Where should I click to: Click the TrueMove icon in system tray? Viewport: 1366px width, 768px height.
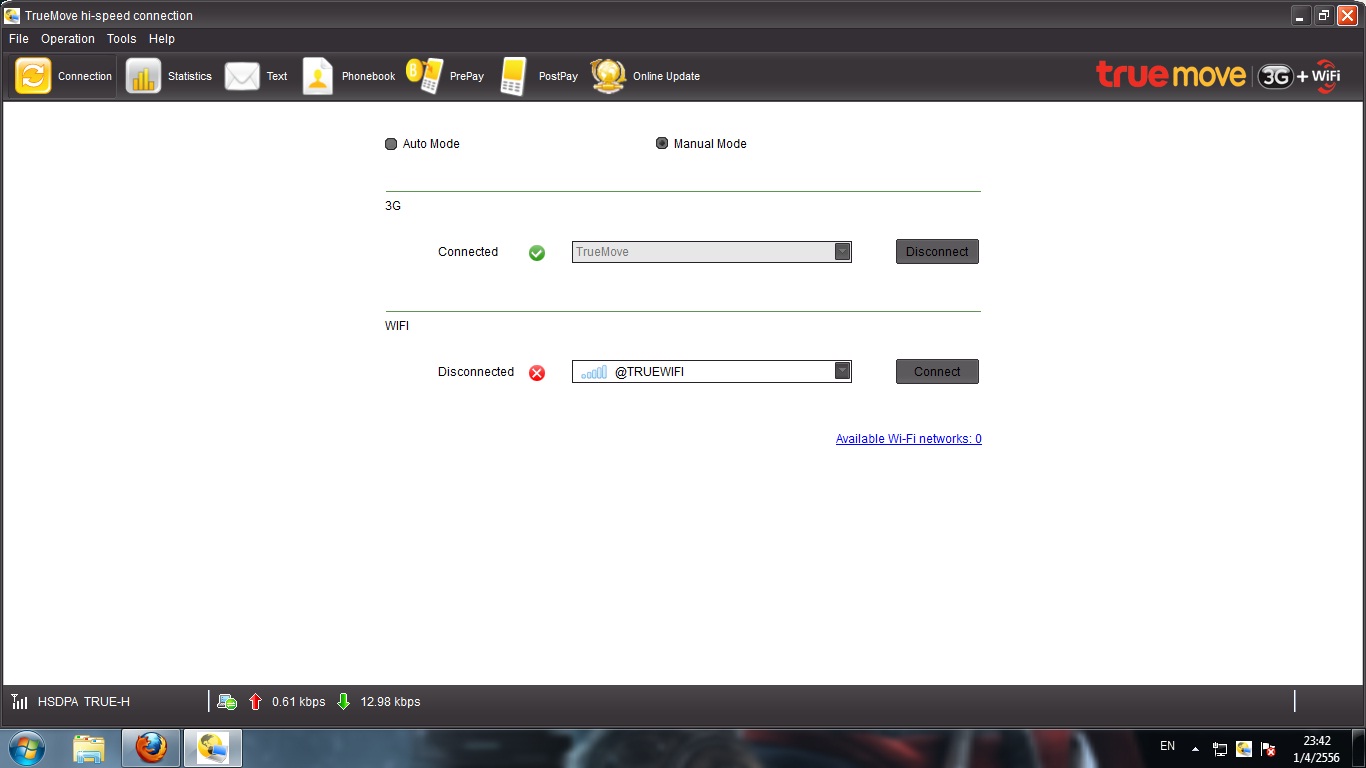click(x=1244, y=748)
